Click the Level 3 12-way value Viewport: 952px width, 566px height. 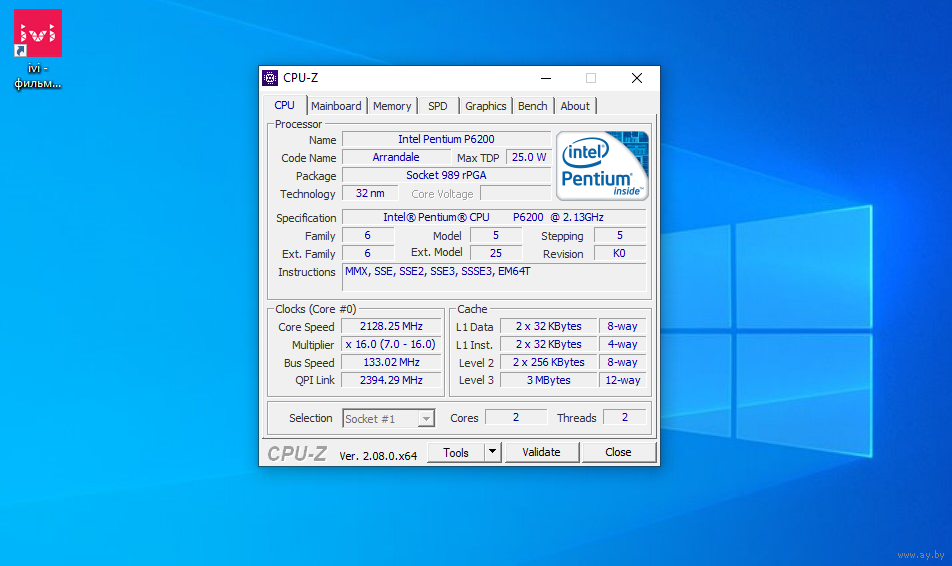(622, 380)
